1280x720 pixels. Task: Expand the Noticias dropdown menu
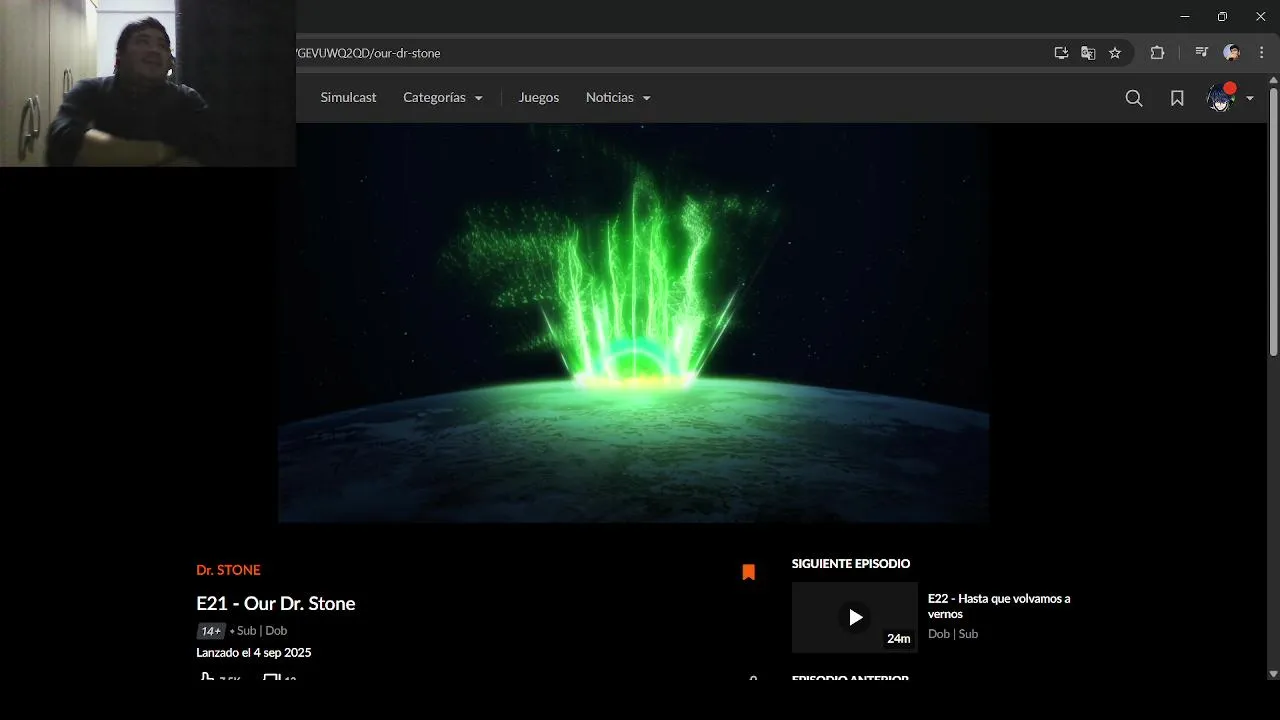click(618, 97)
